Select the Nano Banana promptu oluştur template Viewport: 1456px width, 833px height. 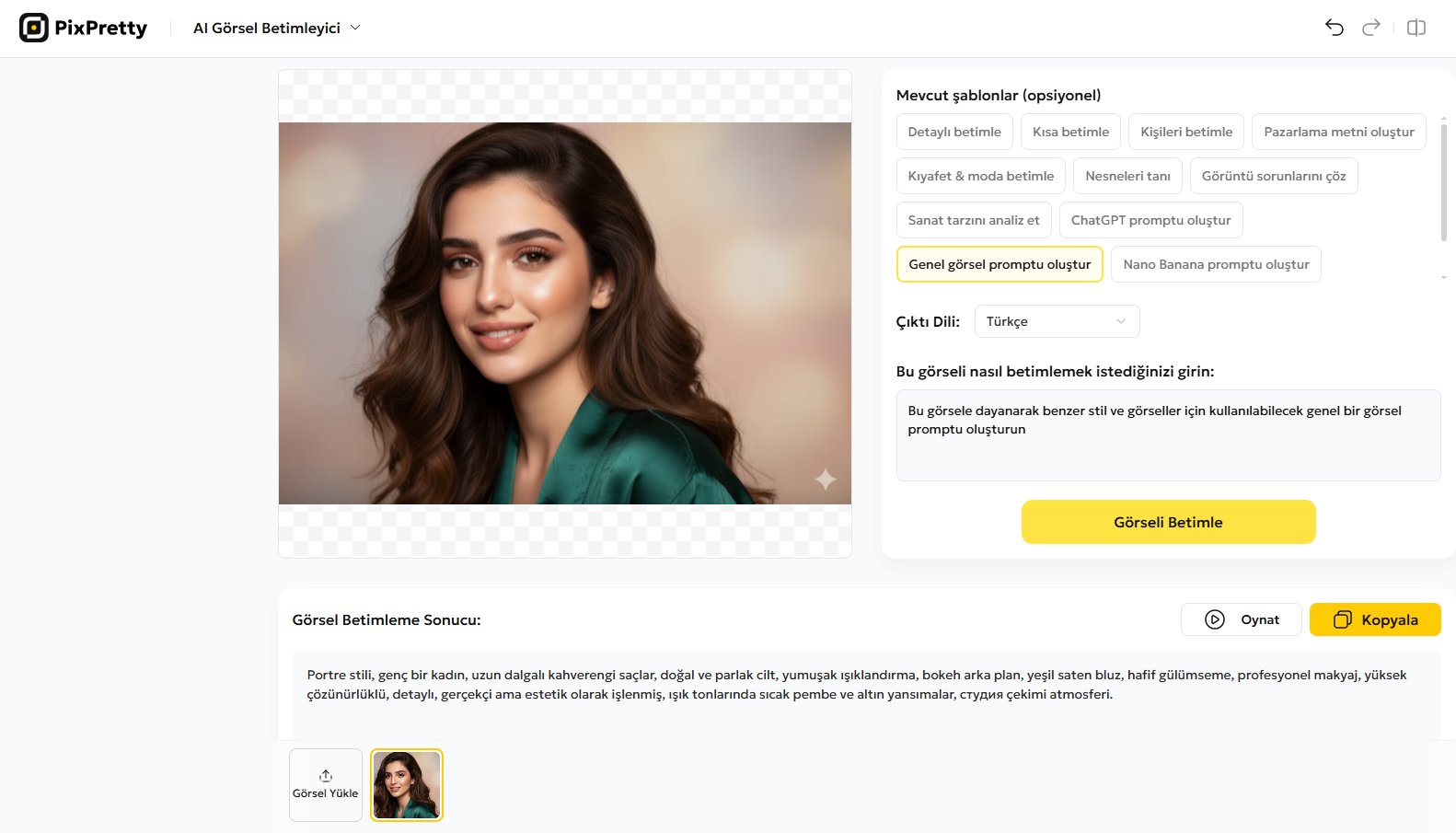tap(1216, 264)
